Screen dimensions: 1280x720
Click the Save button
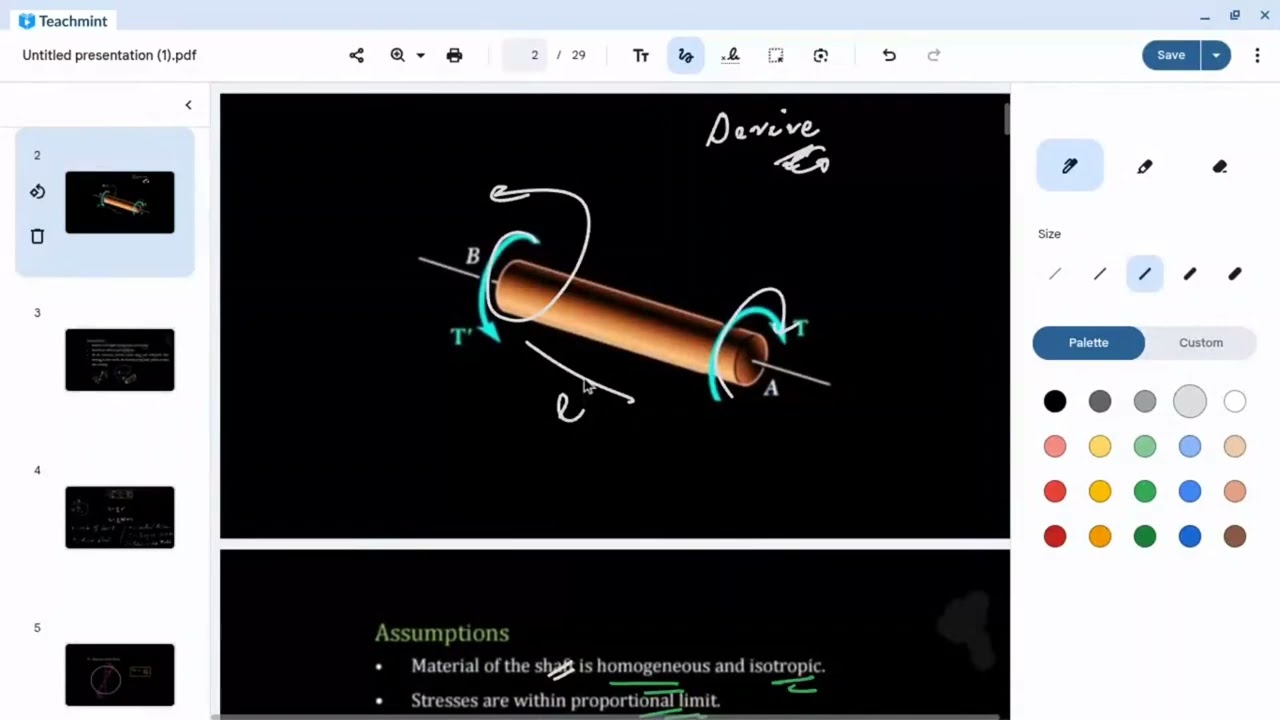(1171, 55)
